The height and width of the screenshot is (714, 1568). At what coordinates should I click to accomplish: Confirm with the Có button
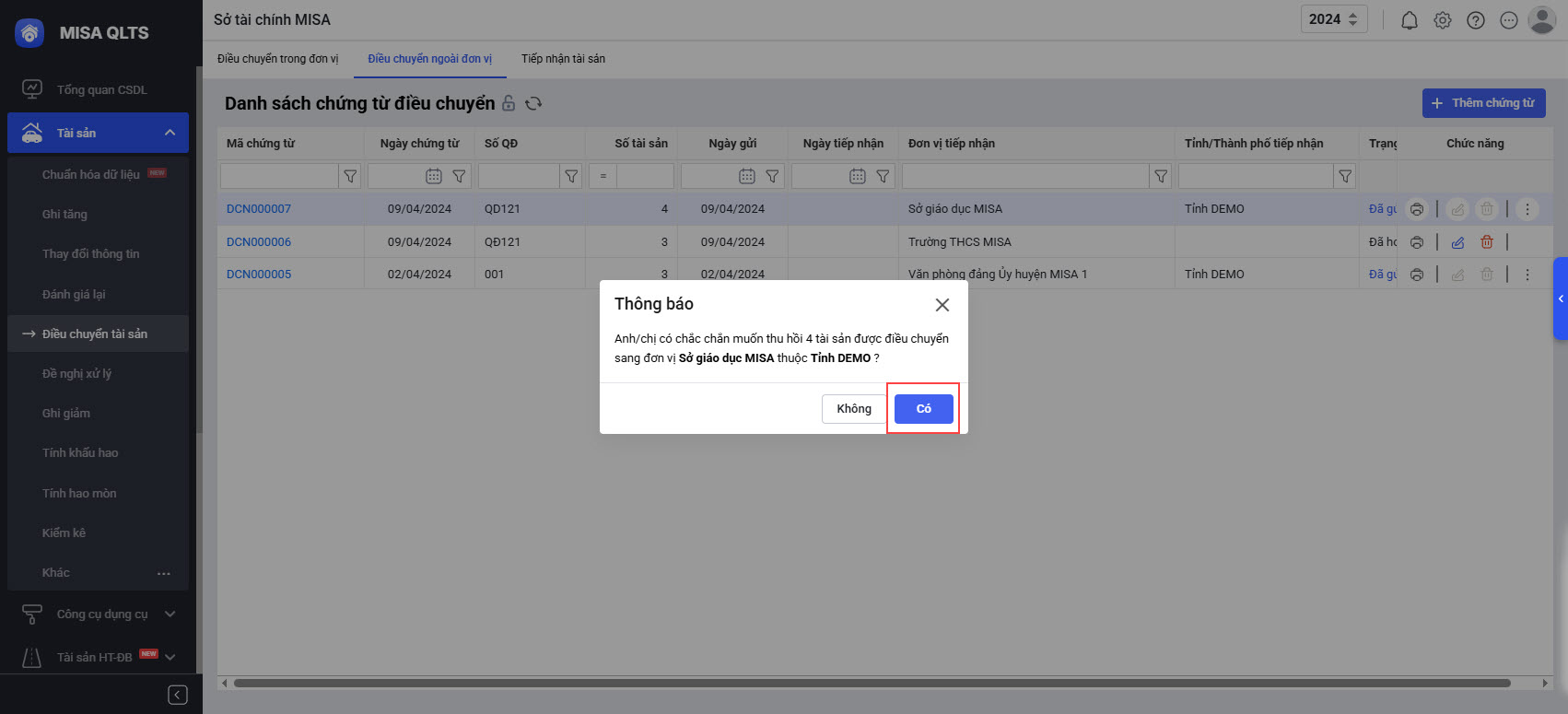(x=923, y=409)
